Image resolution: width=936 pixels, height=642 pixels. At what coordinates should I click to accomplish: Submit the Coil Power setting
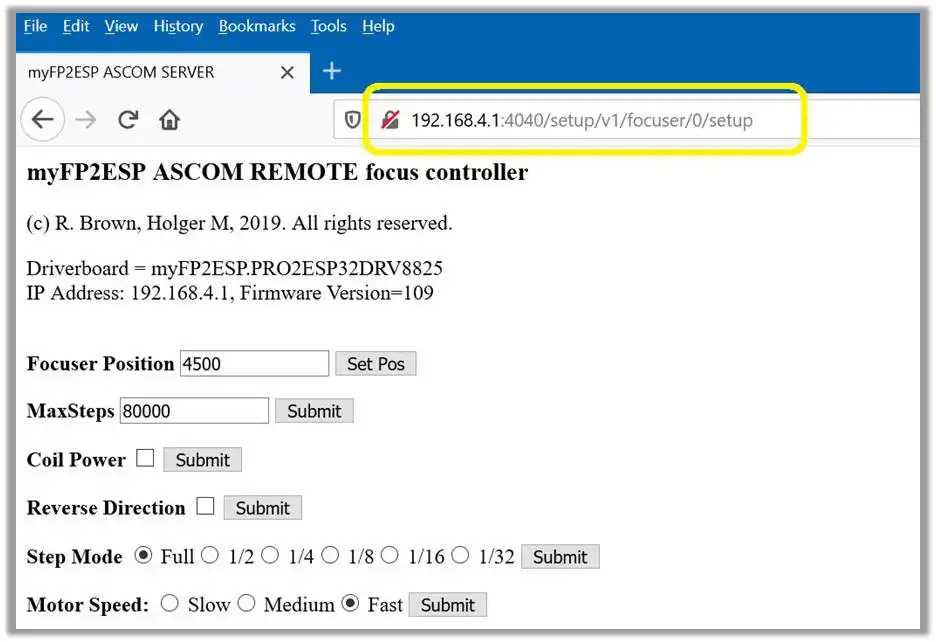pos(202,460)
